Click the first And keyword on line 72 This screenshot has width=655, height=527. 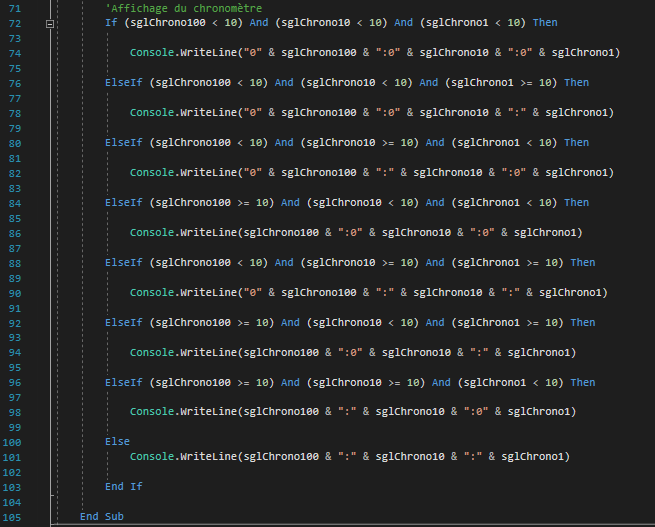pyautogui.click(x=259, y=23)
